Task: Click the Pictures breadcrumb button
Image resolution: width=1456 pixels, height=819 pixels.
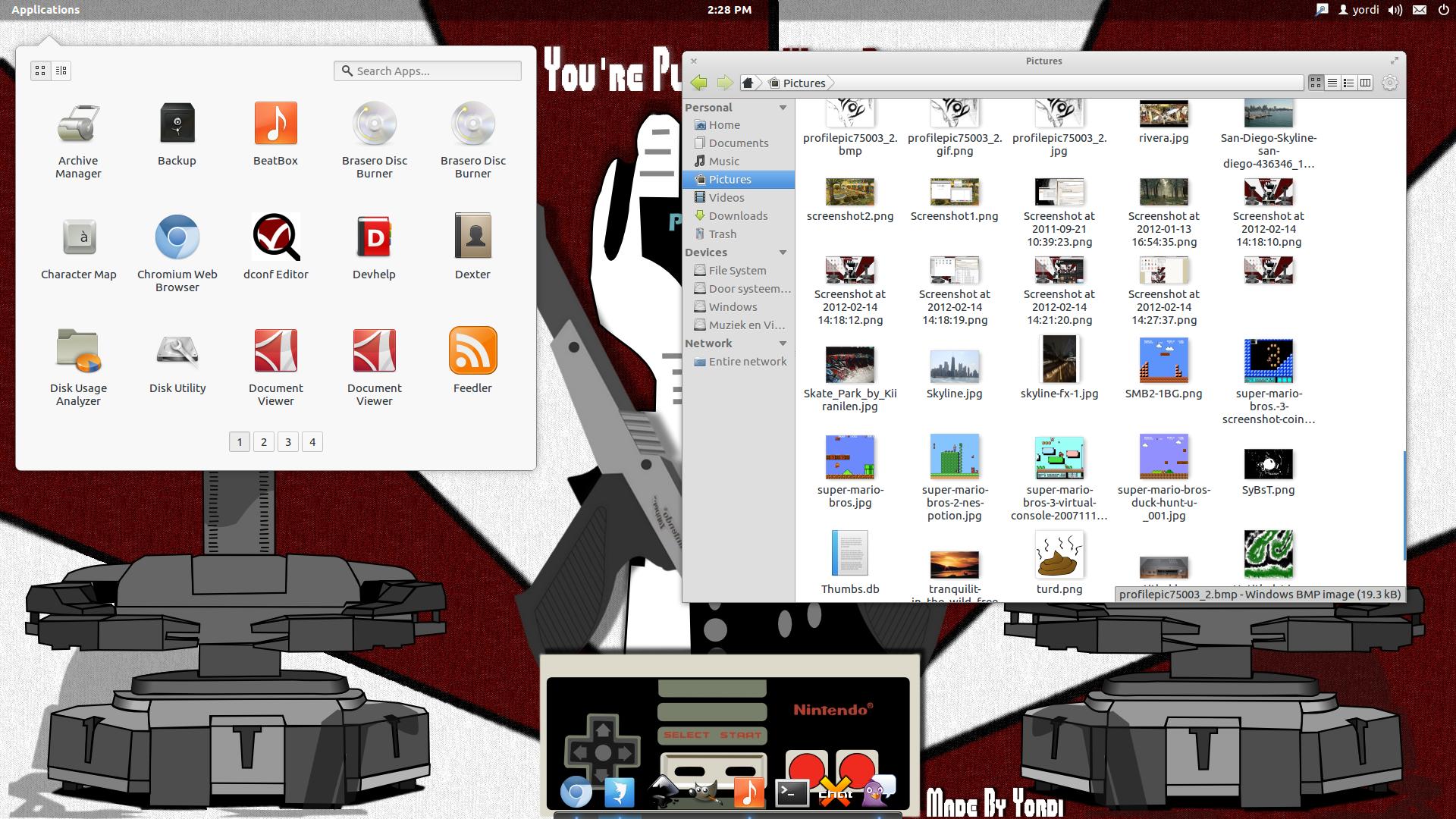Action: (x=798, y=83)
